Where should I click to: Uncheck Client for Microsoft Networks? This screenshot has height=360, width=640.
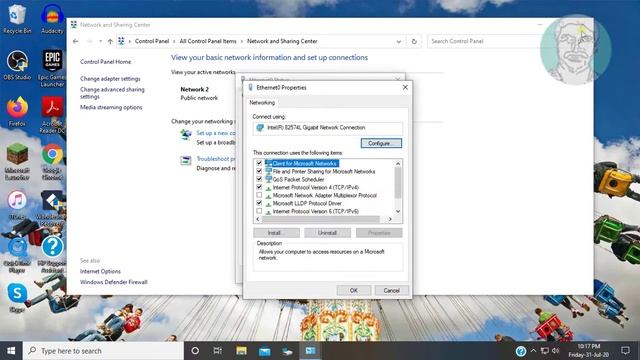259,163
